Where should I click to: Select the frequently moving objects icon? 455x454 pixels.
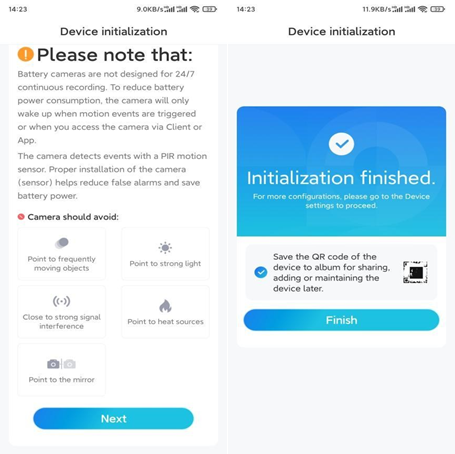tap(62, 243)
